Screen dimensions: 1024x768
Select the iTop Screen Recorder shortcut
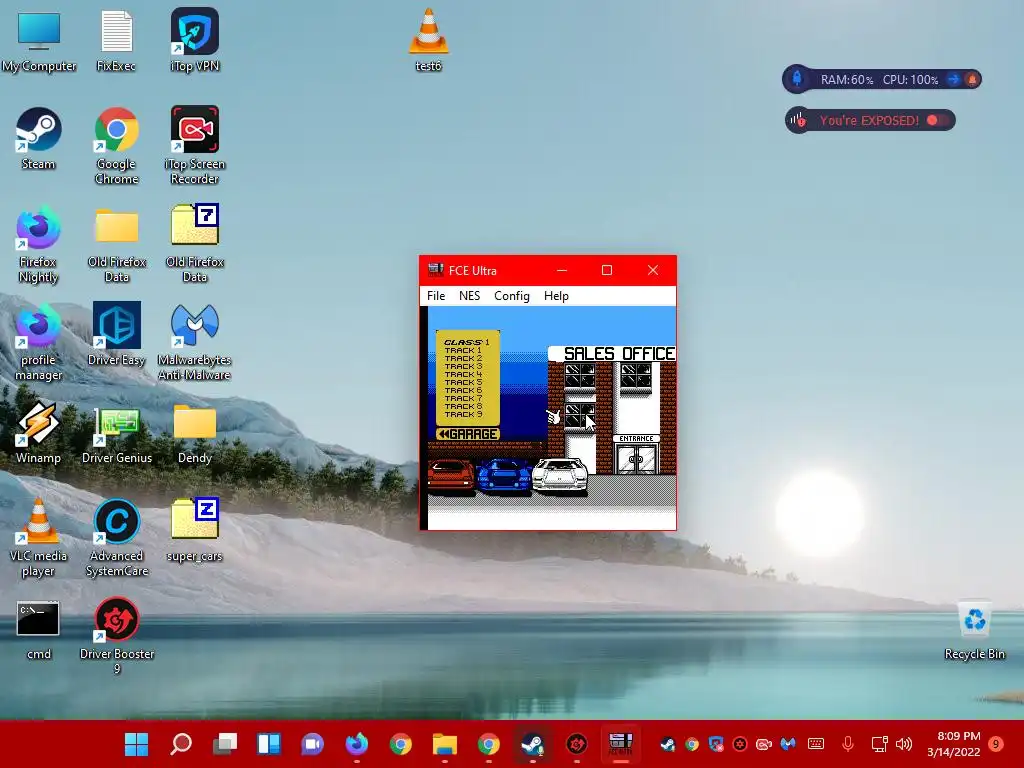tap(195, 145)
